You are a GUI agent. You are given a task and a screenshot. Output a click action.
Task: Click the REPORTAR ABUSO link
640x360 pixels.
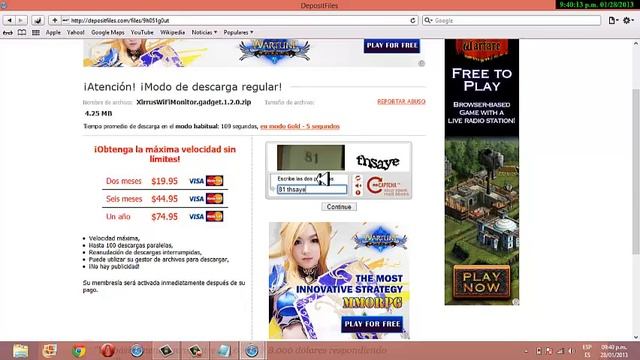(401, 101)
